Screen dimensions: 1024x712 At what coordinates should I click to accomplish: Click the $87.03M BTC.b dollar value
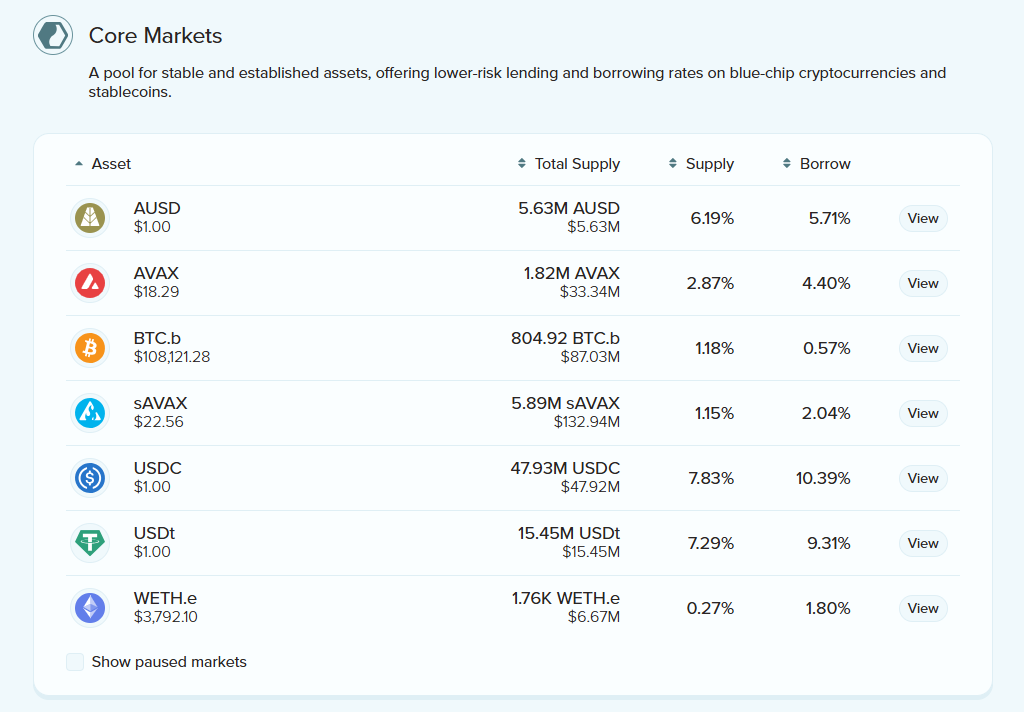590,357
